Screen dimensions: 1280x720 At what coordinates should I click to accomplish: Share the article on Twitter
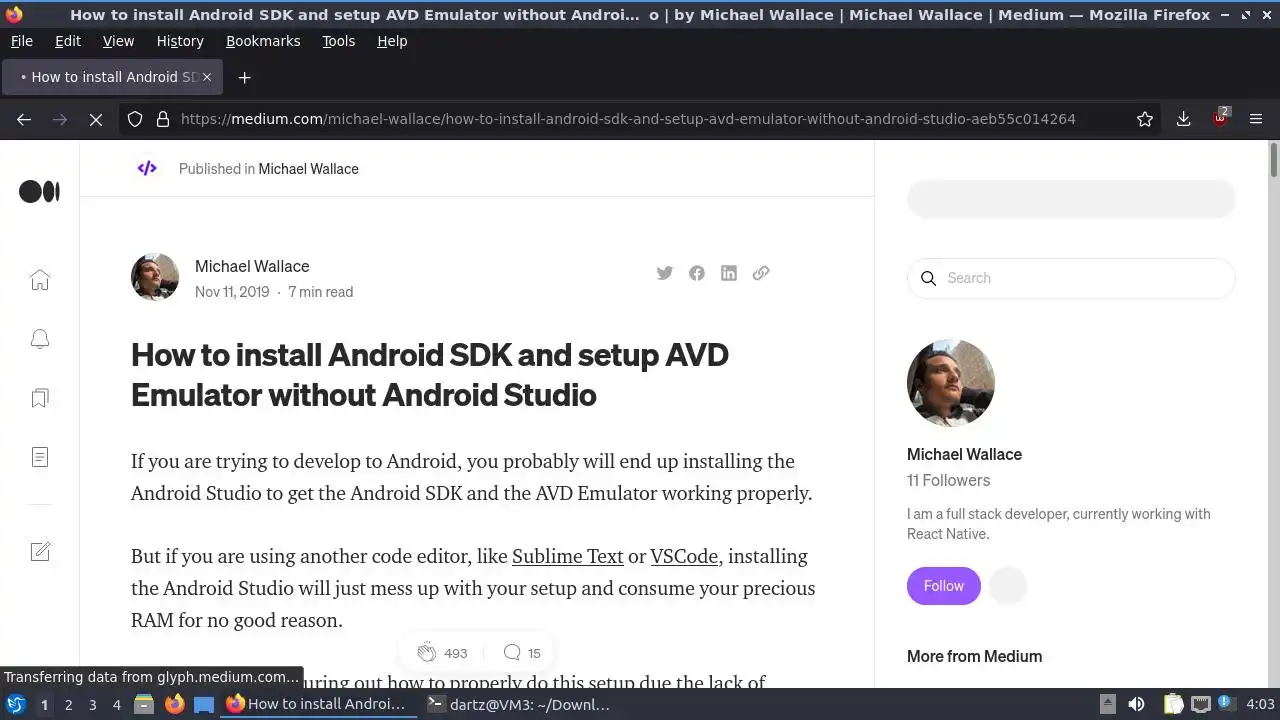665,273
